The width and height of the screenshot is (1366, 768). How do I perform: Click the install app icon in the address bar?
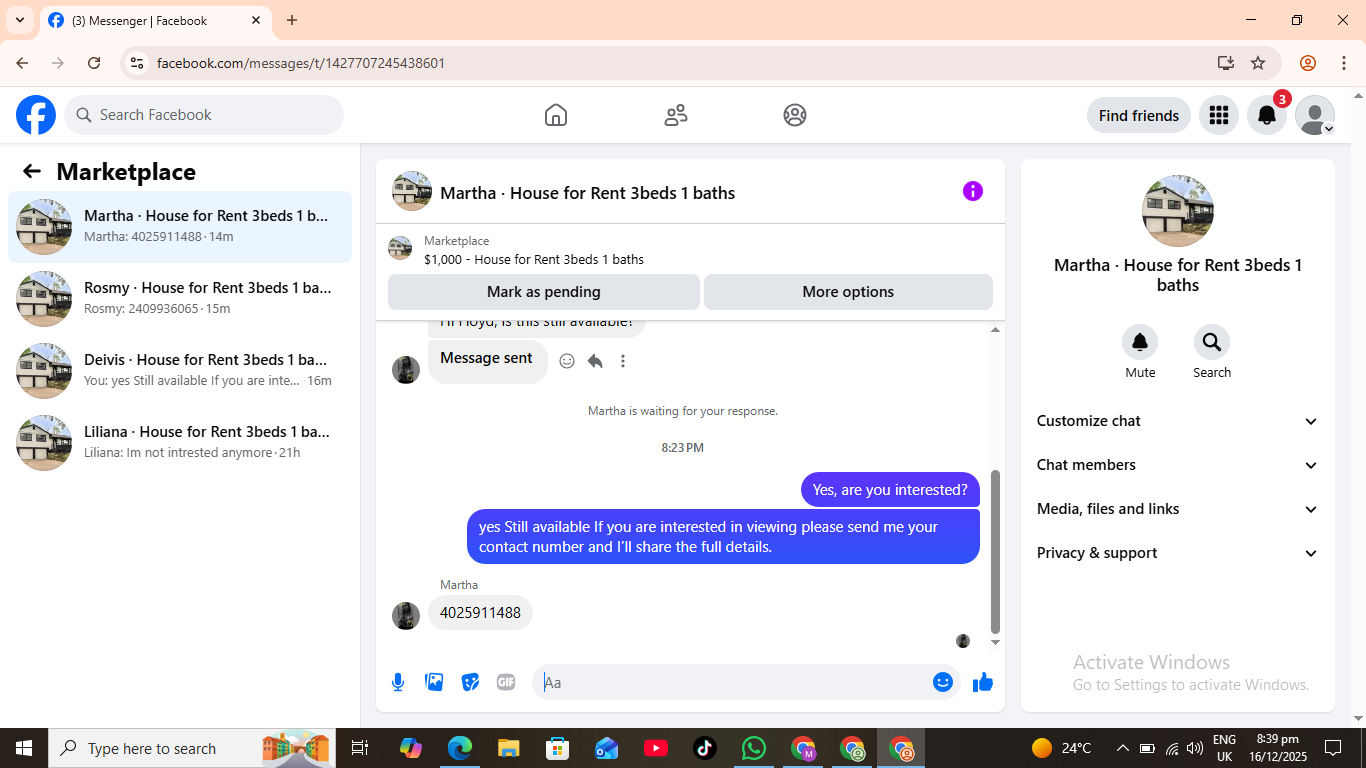click(1225, 63)
